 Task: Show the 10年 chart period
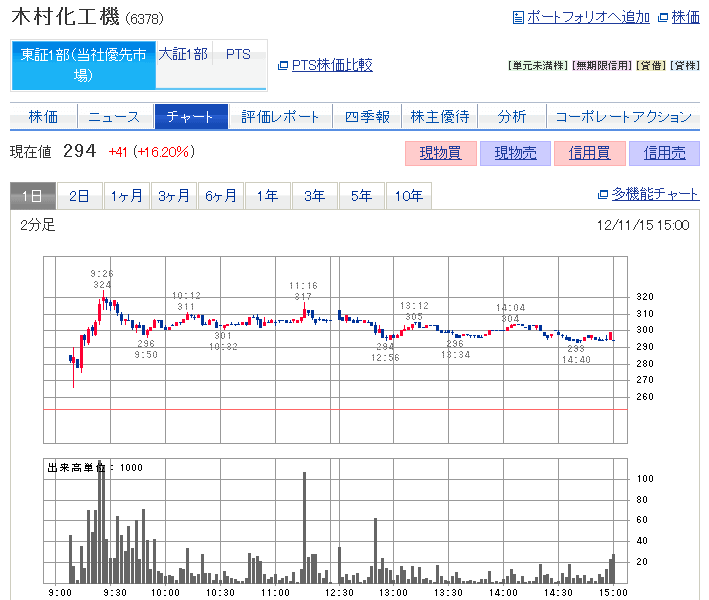[x=409, y=196]
